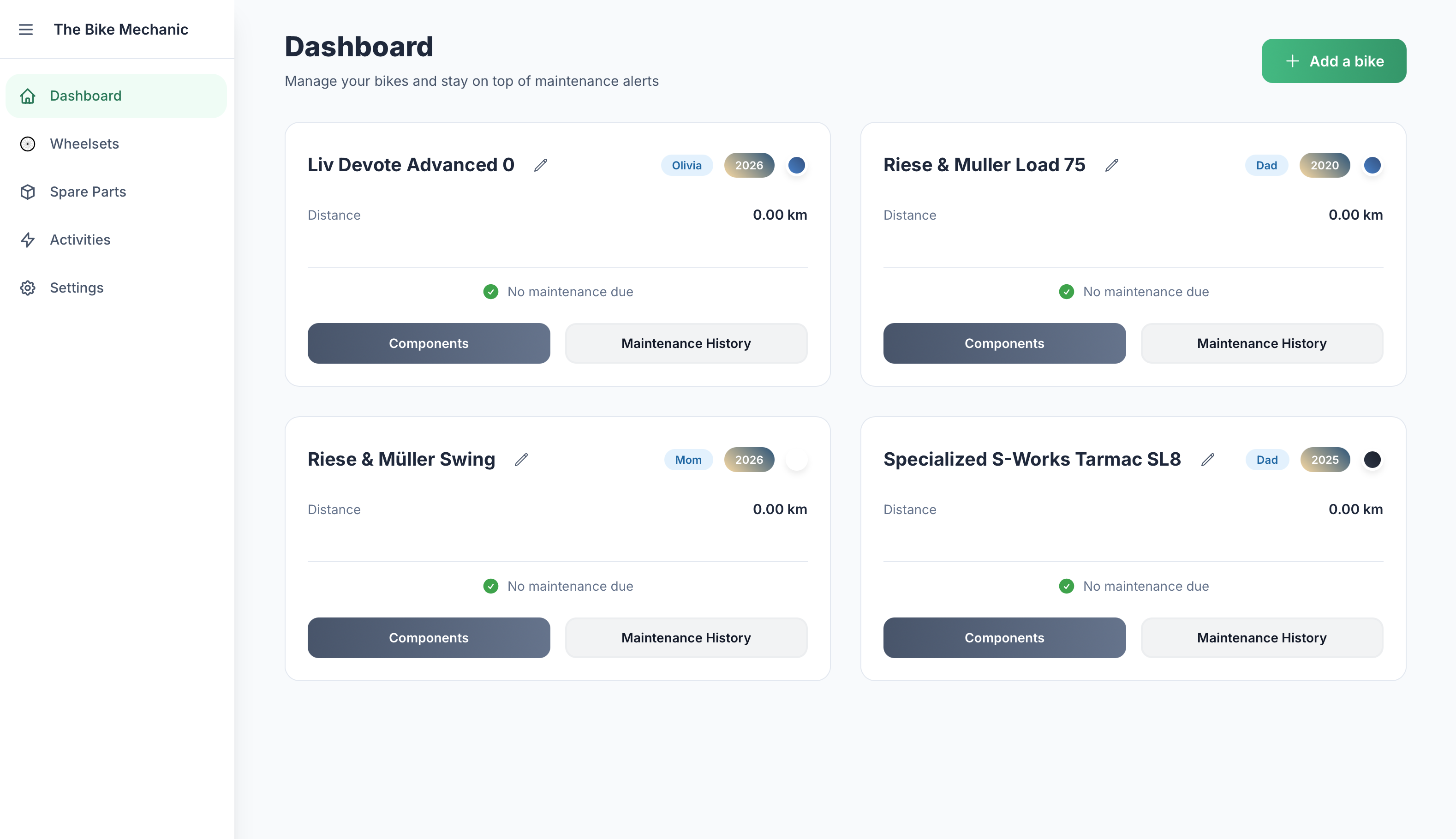
Task: Click the Olivia owner badge
Action: point(686,165)
